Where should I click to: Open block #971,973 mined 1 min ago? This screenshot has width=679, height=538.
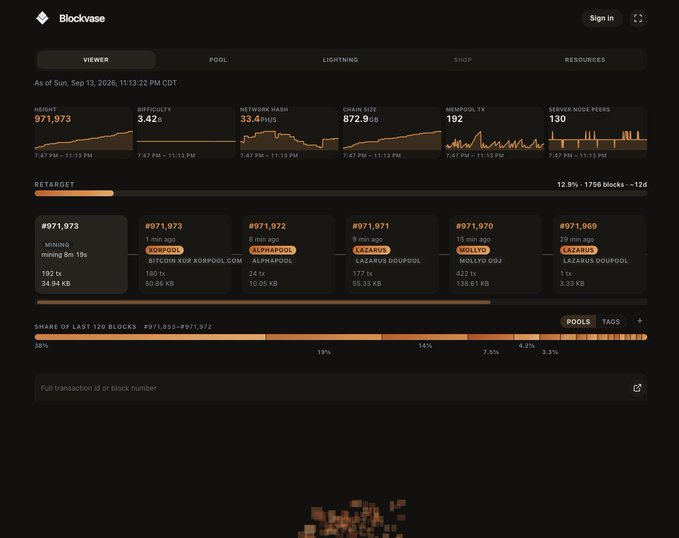pos(185,254)
